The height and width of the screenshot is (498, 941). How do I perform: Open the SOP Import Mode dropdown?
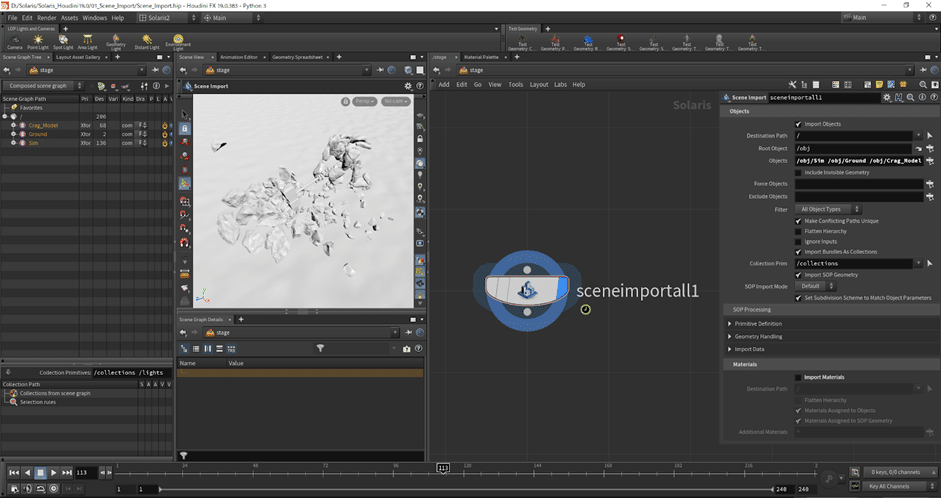click(817, 286)
